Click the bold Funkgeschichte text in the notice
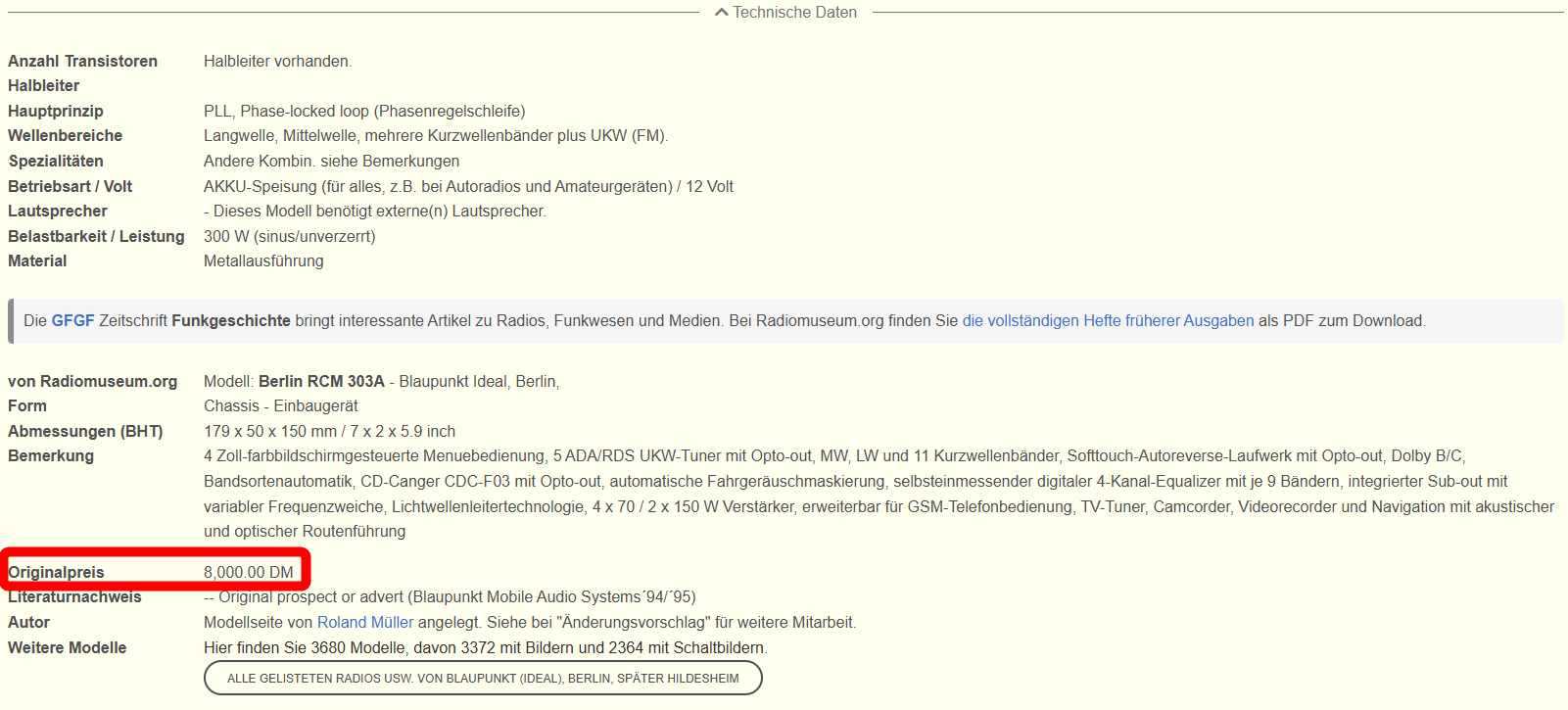This screenshot has height=710, width=1568. pos(231,321)
